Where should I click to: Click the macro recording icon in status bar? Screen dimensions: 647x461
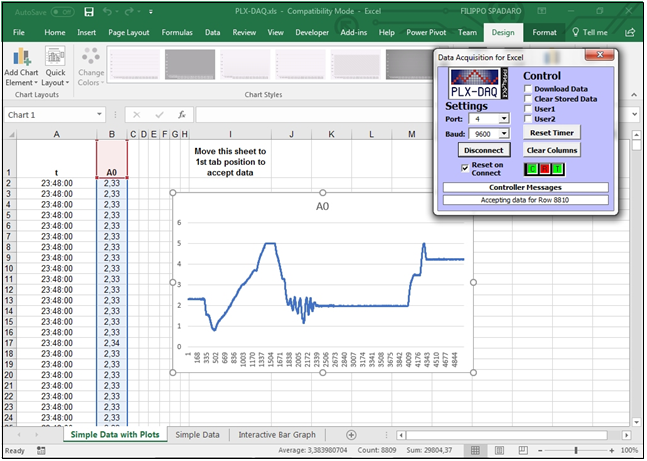(41, 450)
